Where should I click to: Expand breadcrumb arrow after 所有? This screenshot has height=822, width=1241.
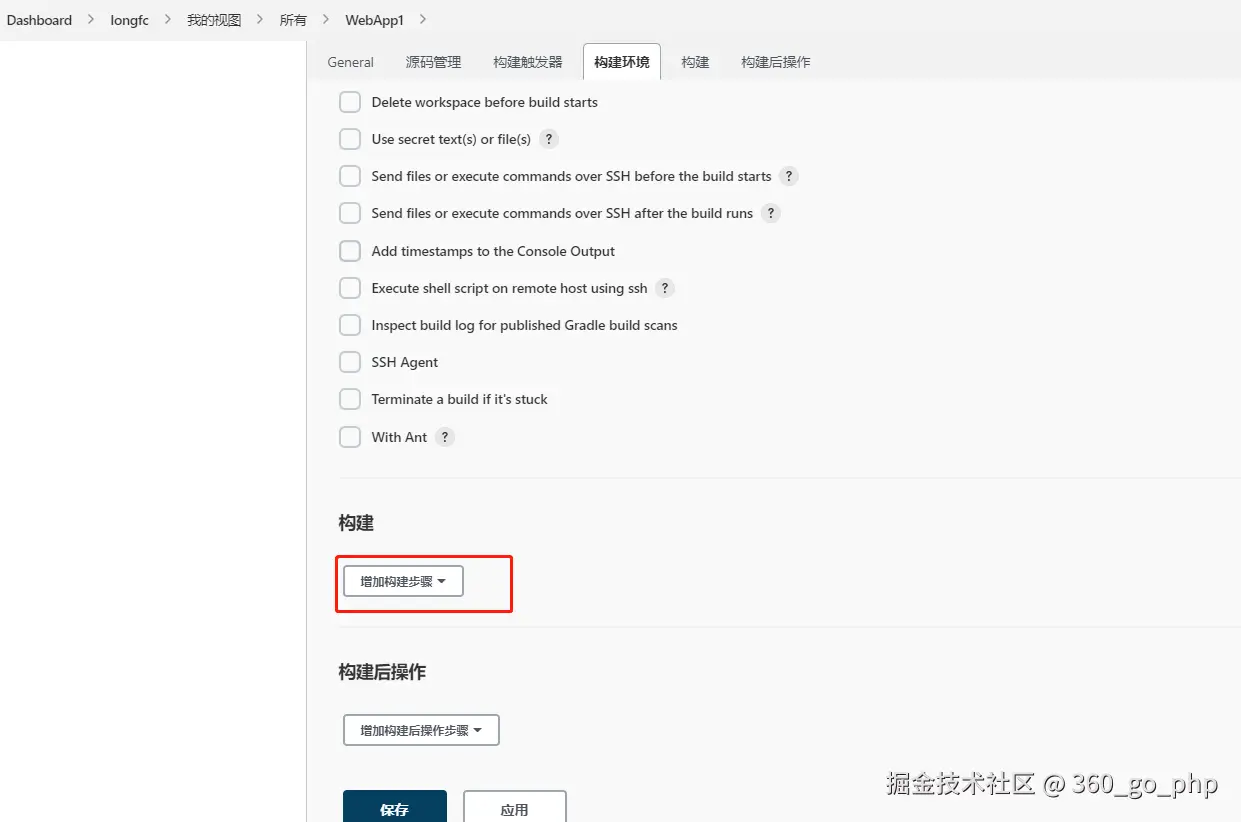(326, 20)
